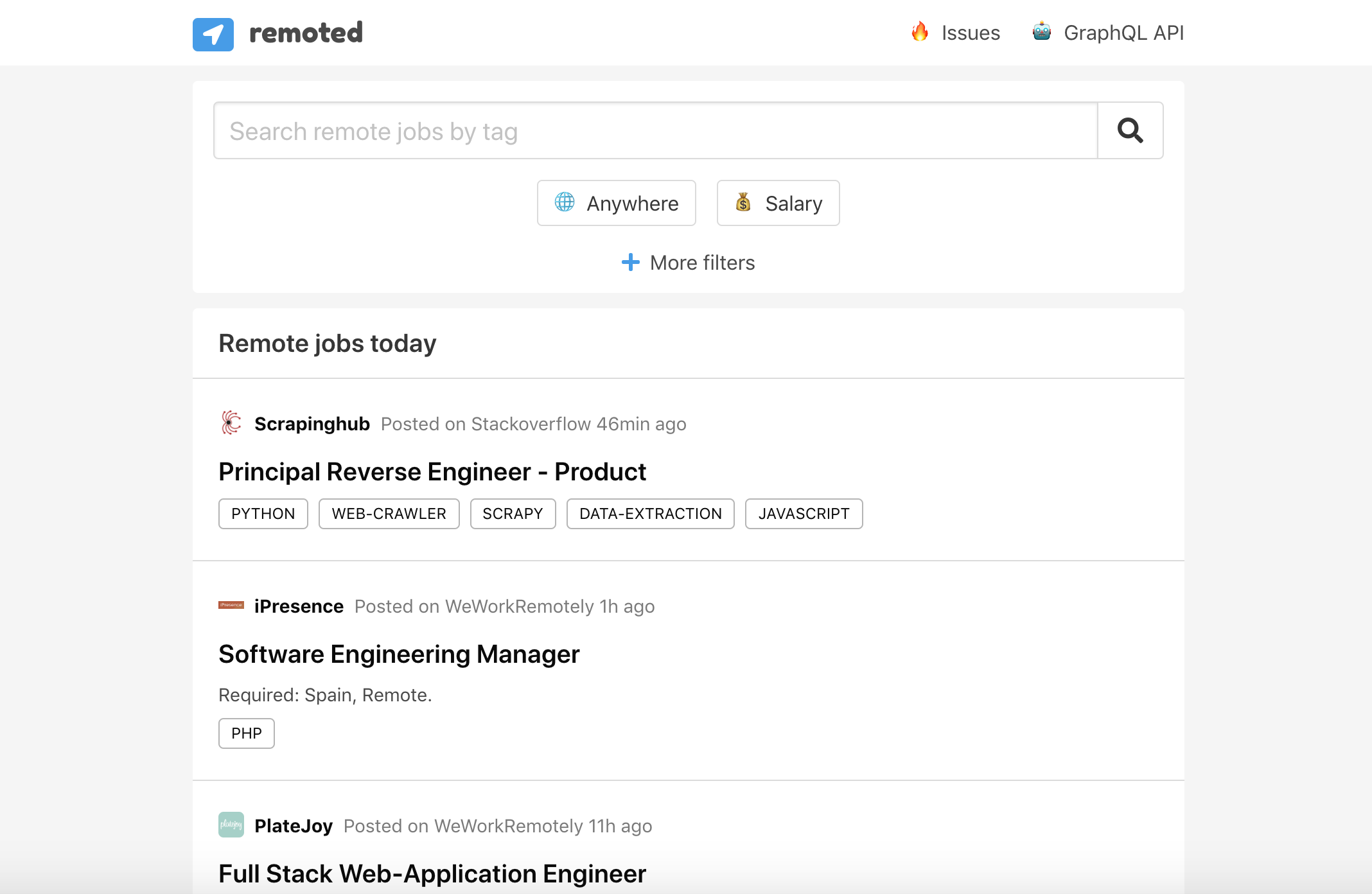Open the Issues page
Image resolution: width=1372 pixels, height=894 pixels.
[970, 31]
